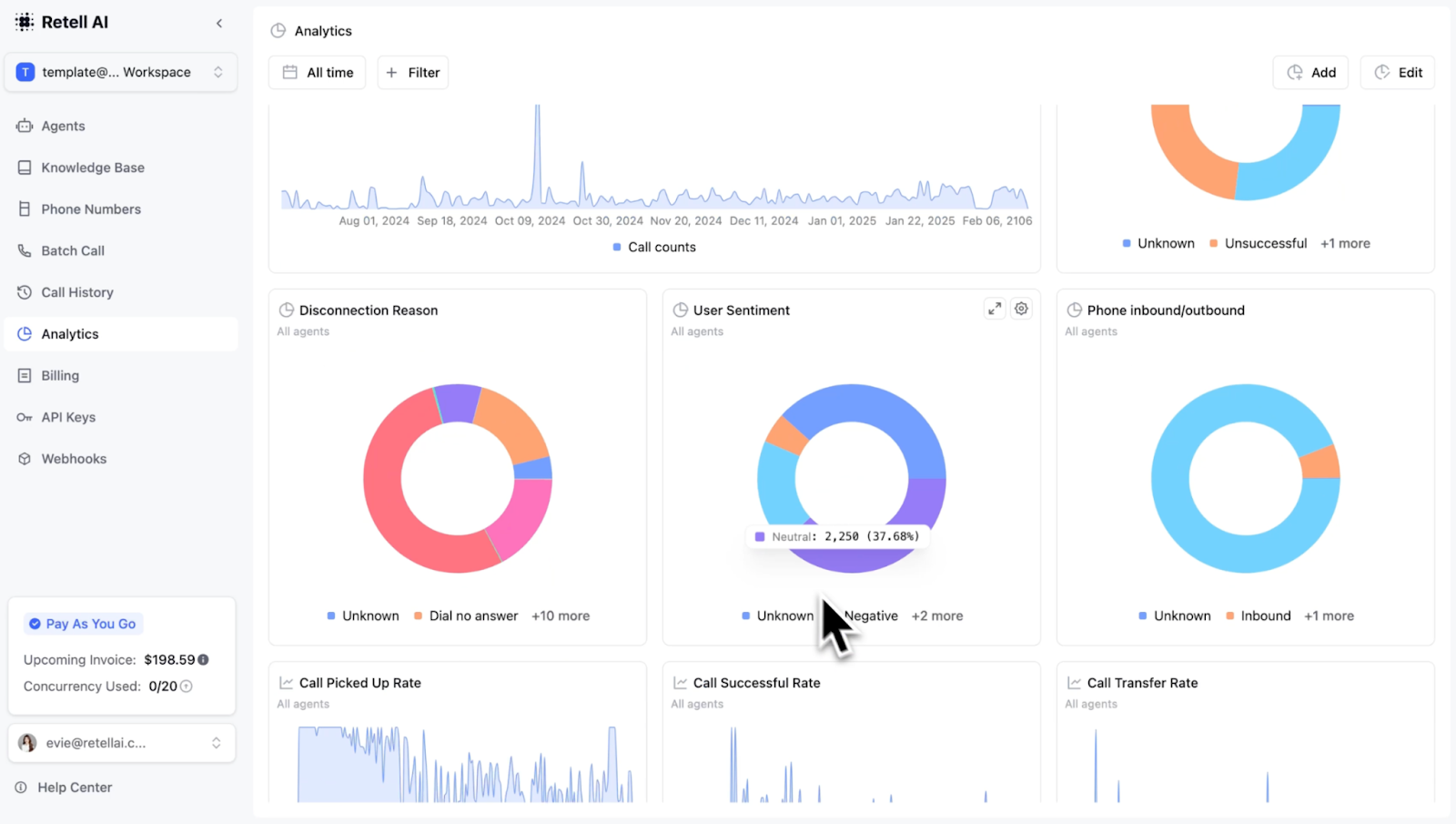Open the Batch Call page
This screenshot has width=1456, height=824.
pyautogui.click(x=73, y=250)
